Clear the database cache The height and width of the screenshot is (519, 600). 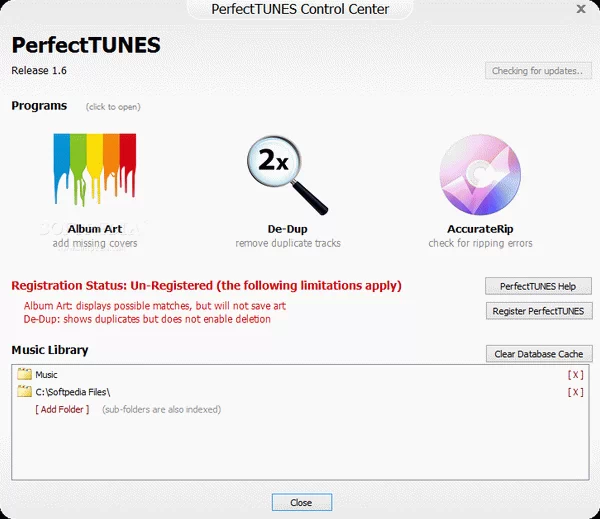pyautogui.click(x=539, y=354)
